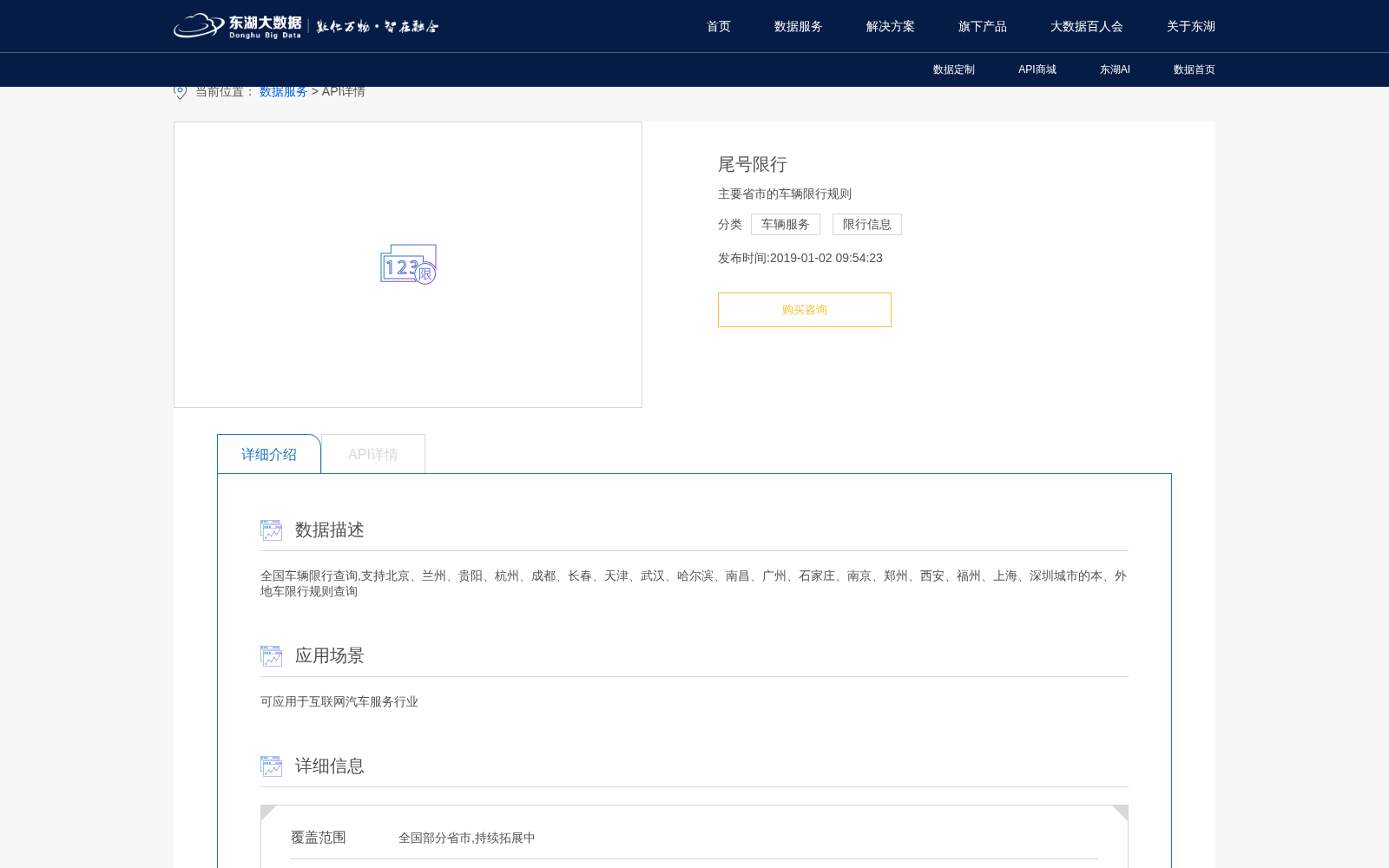1389x868 pixels.
Task: Click the 全国部分省市,持续拓展中 value
Action: pyautogui.click(x=467, y=838)
